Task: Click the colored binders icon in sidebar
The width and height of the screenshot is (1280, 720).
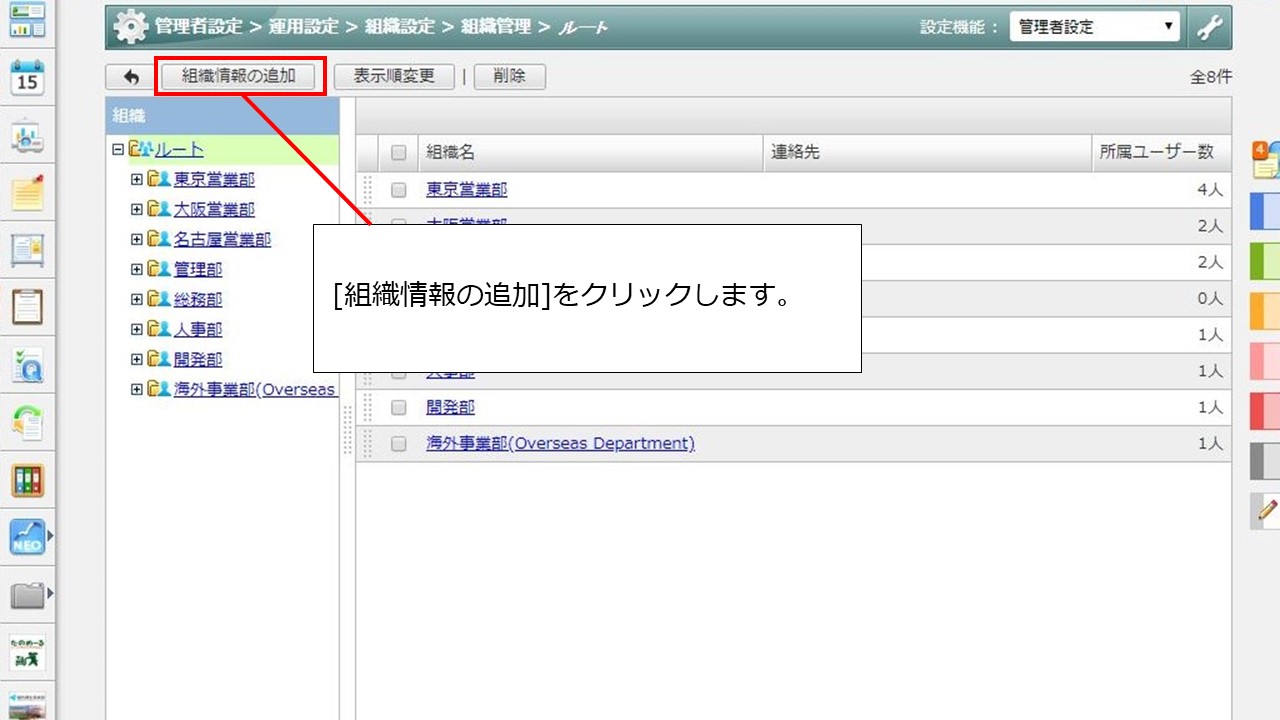Action: click(27, 481)
